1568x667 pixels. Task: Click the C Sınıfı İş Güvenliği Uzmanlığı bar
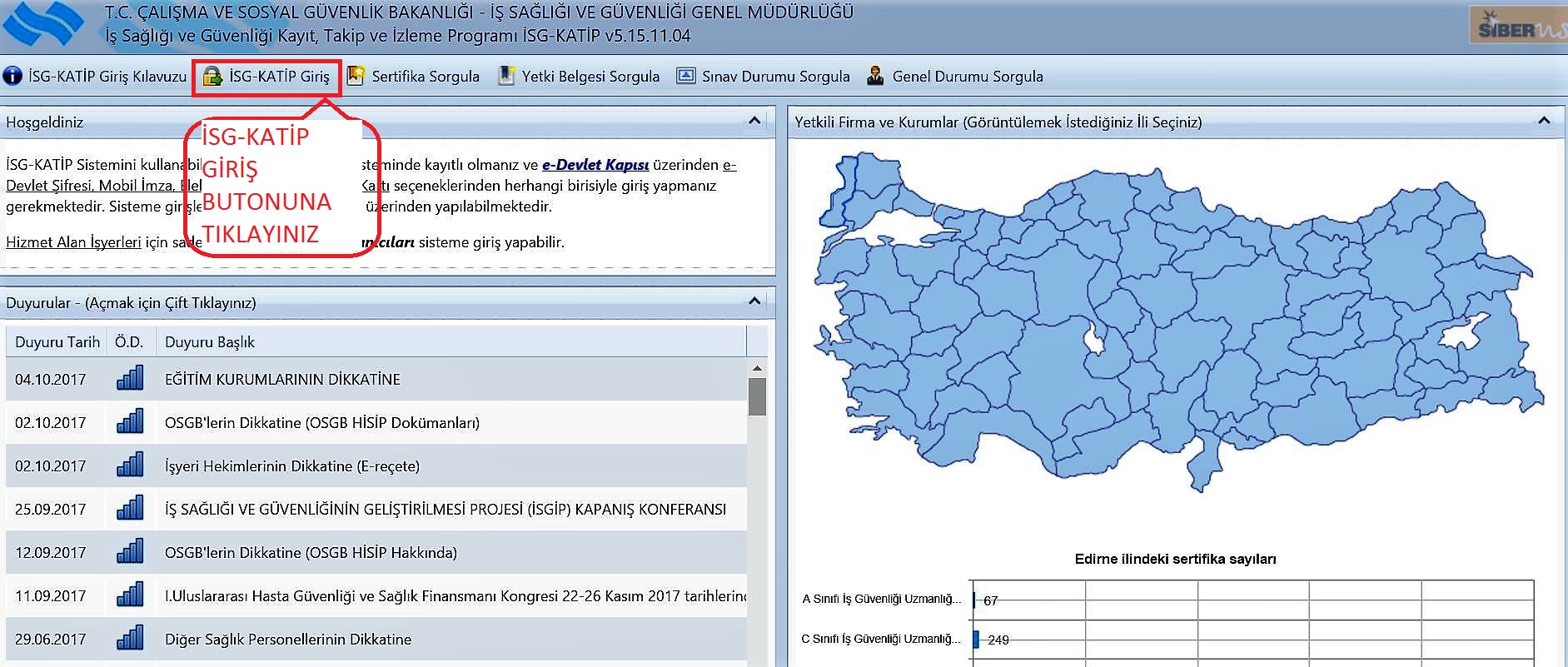[x=975, y=640]
